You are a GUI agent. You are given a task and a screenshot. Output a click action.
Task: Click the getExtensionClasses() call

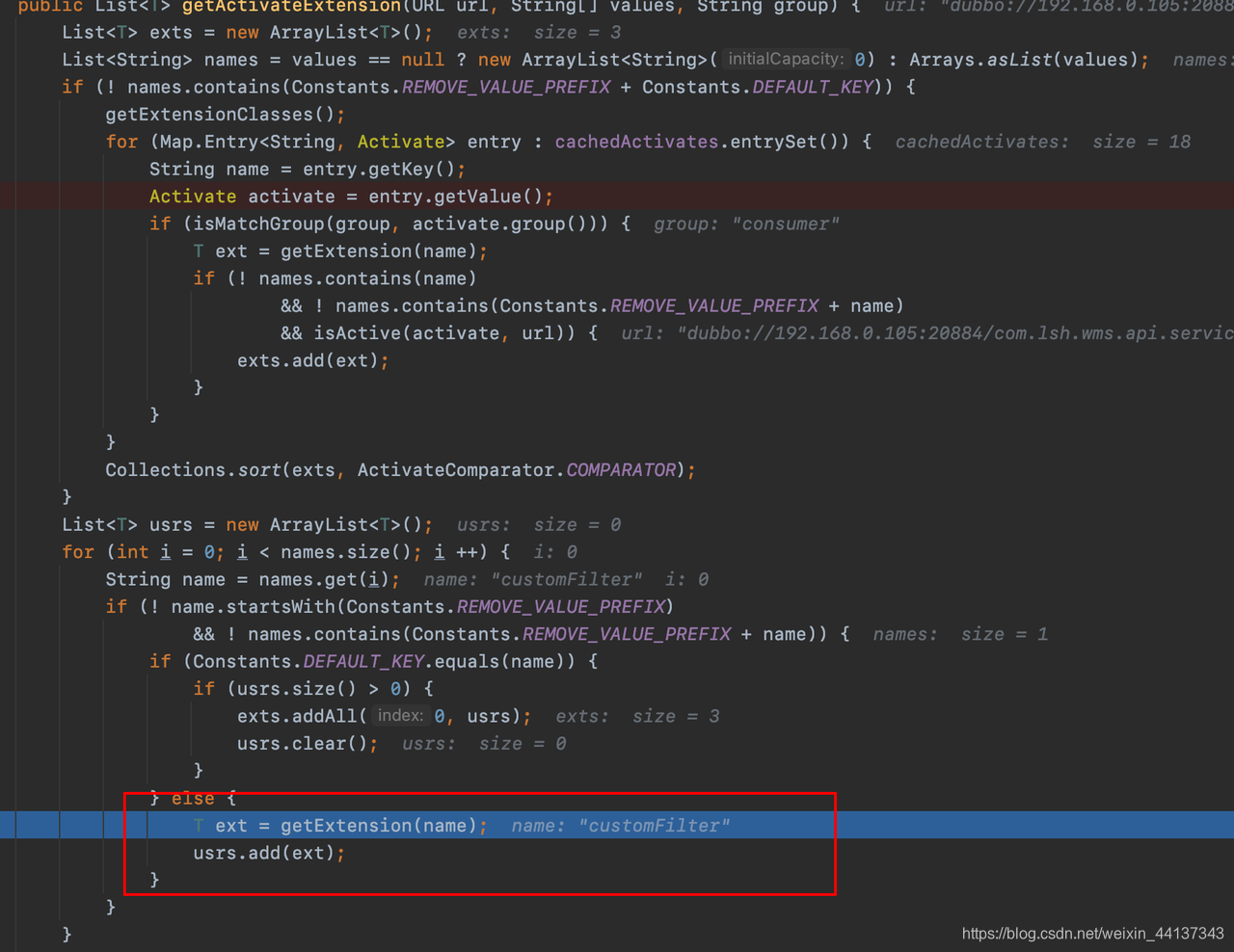[226, 115]
